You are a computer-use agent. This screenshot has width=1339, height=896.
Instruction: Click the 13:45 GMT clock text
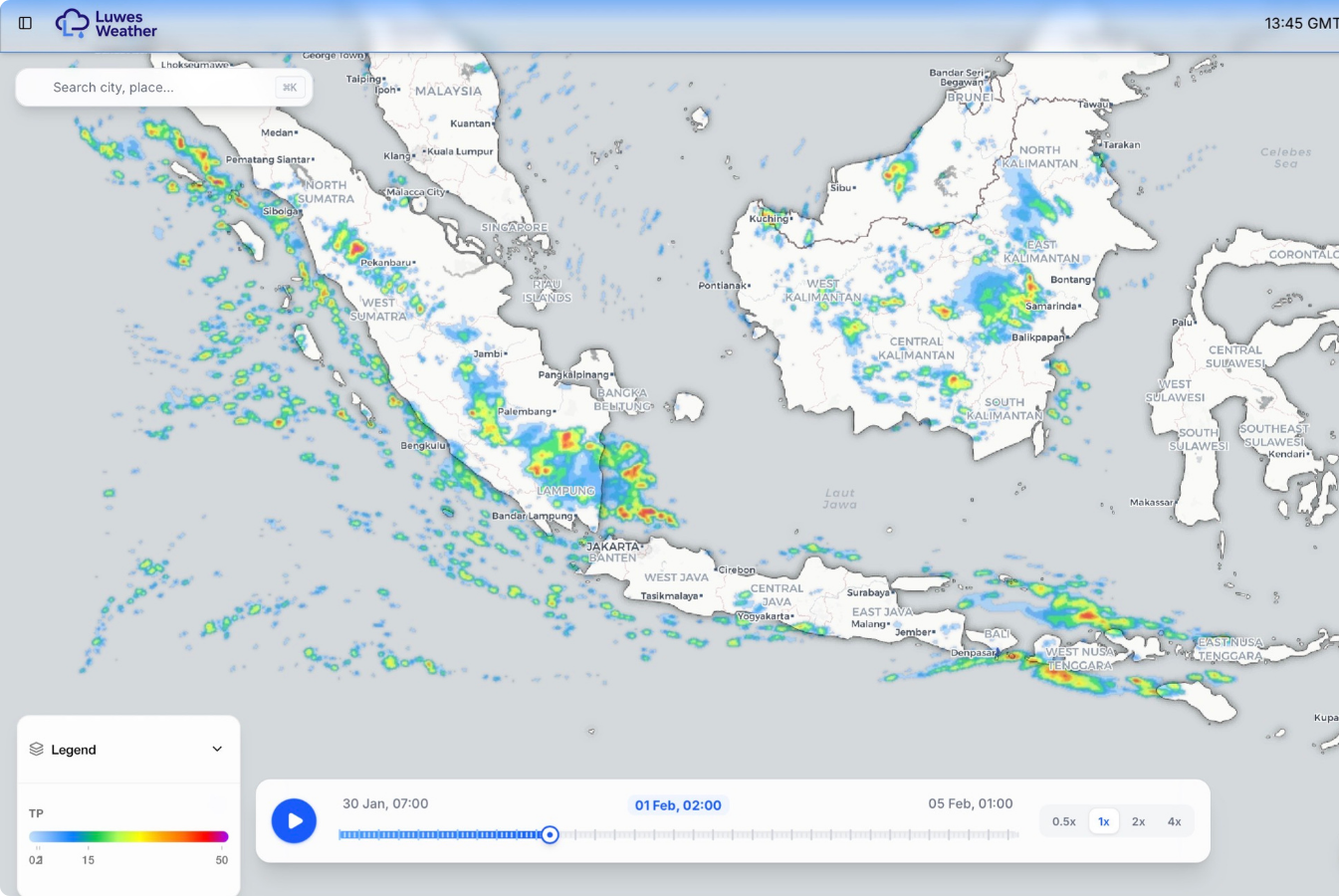pyautogui.click(x=1301, y=23)
